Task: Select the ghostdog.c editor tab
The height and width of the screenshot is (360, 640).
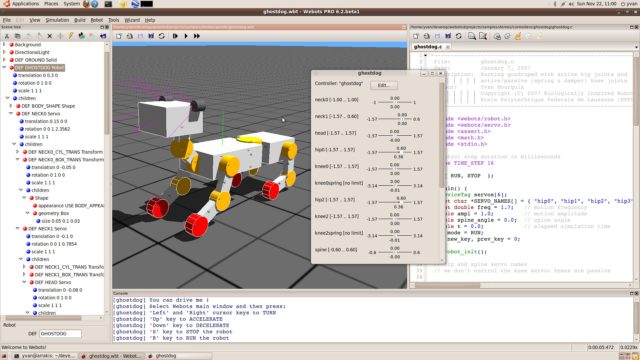Action: (428, 47)
